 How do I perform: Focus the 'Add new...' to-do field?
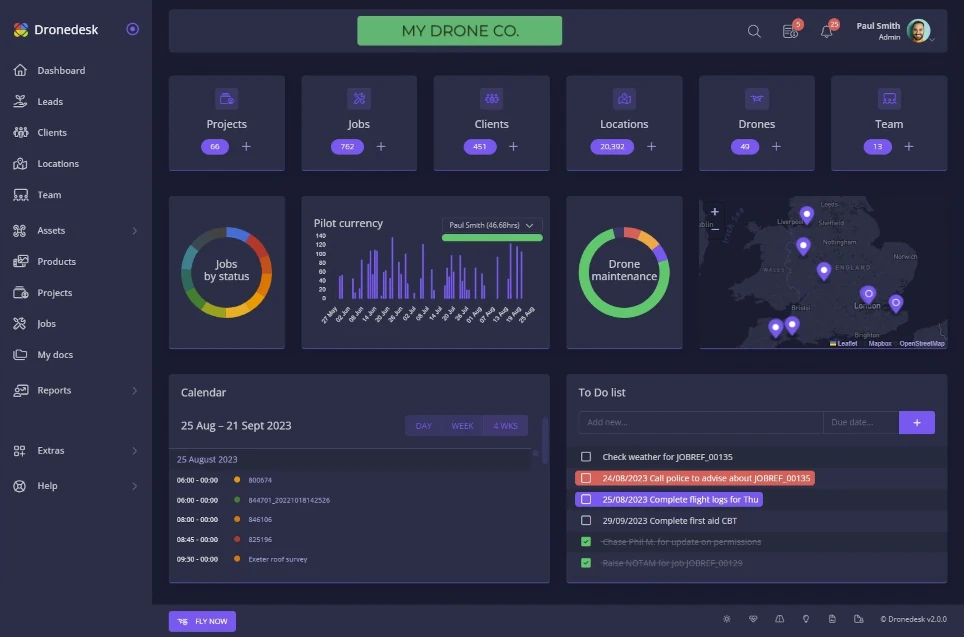(x=700, y=422)
